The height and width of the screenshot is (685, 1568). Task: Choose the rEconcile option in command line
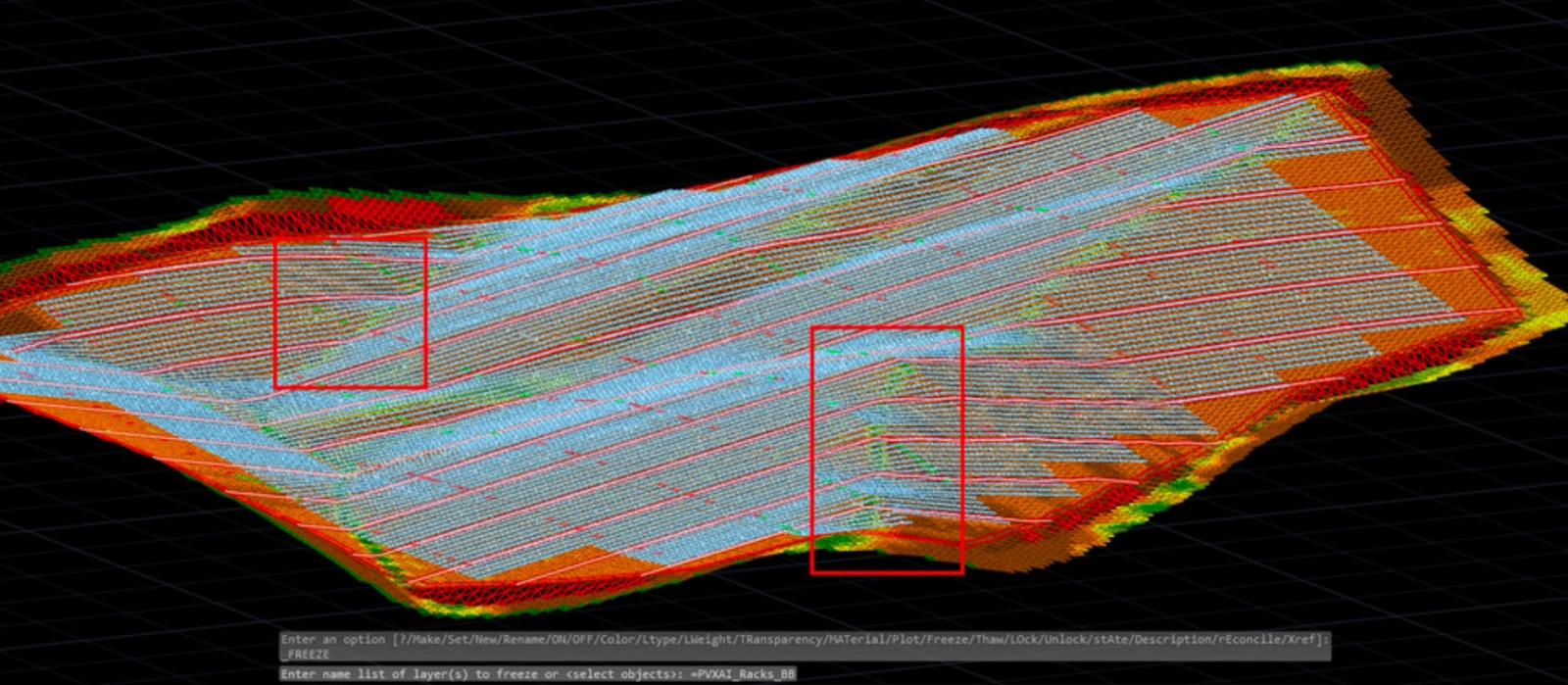(x=1249, y=640)
